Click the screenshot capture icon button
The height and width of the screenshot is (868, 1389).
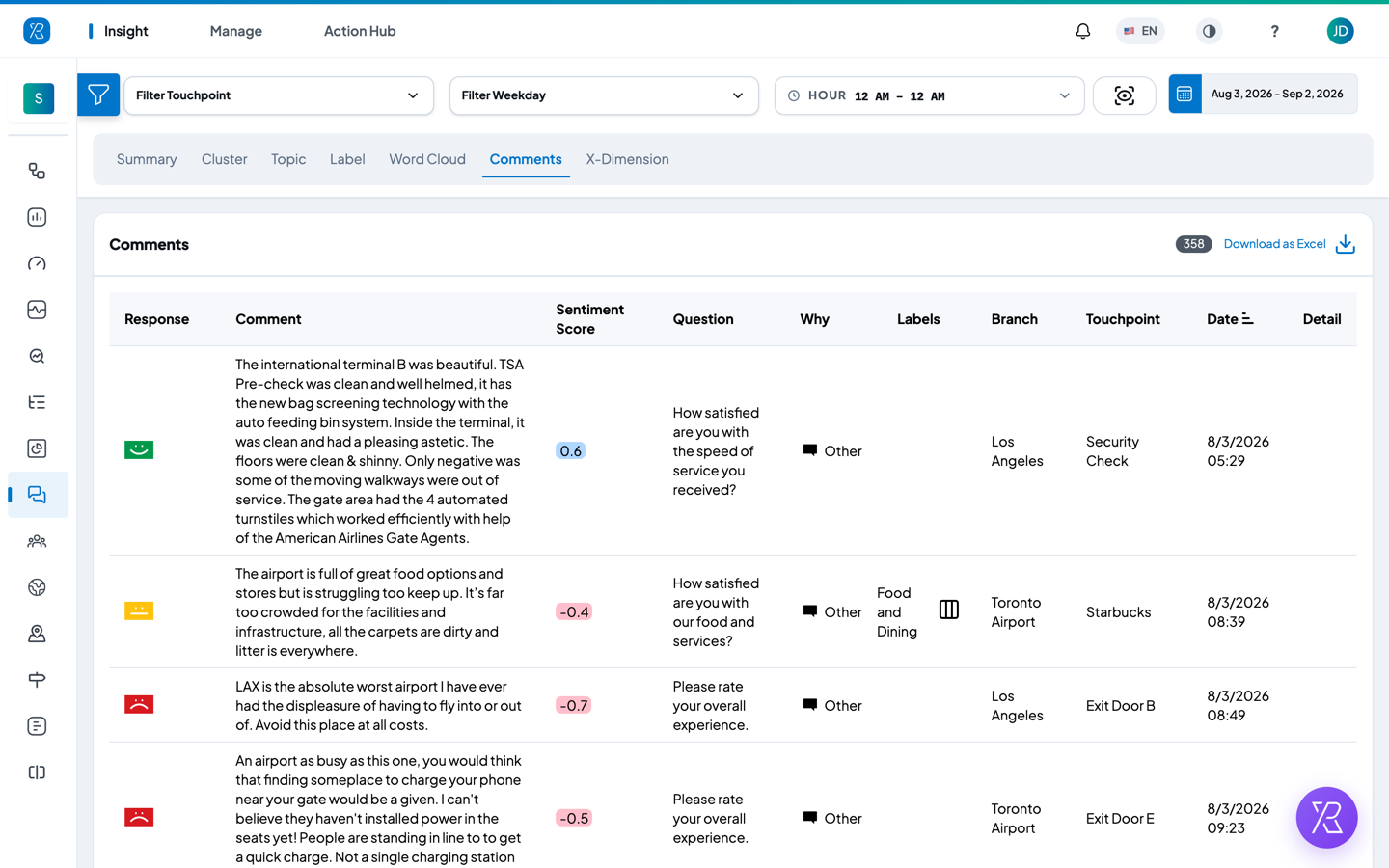(x=1125, y=95)
